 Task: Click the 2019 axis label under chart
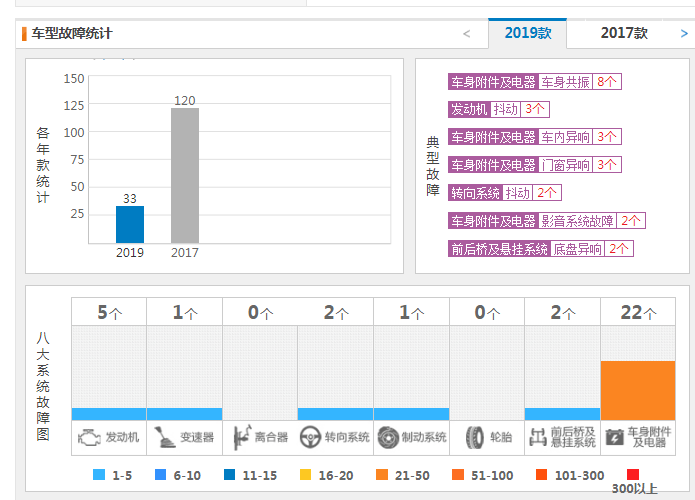130,253
